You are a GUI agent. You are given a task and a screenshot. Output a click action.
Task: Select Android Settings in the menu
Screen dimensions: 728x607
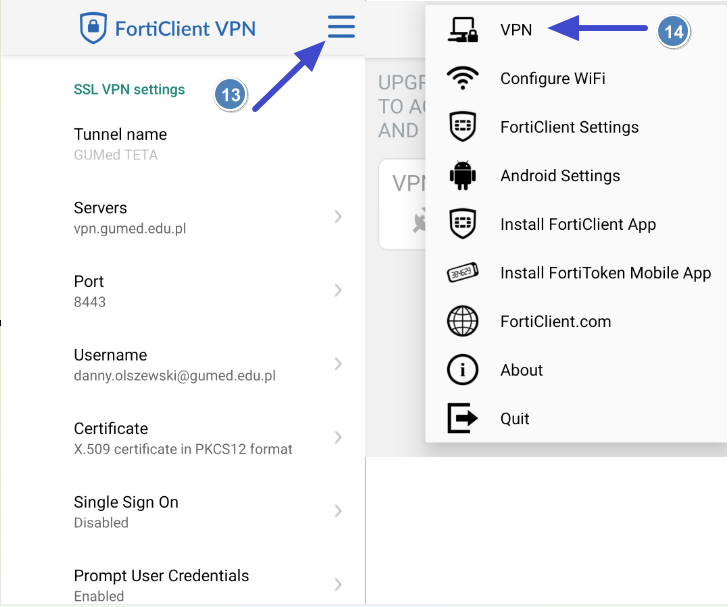(x=576, y=176)
